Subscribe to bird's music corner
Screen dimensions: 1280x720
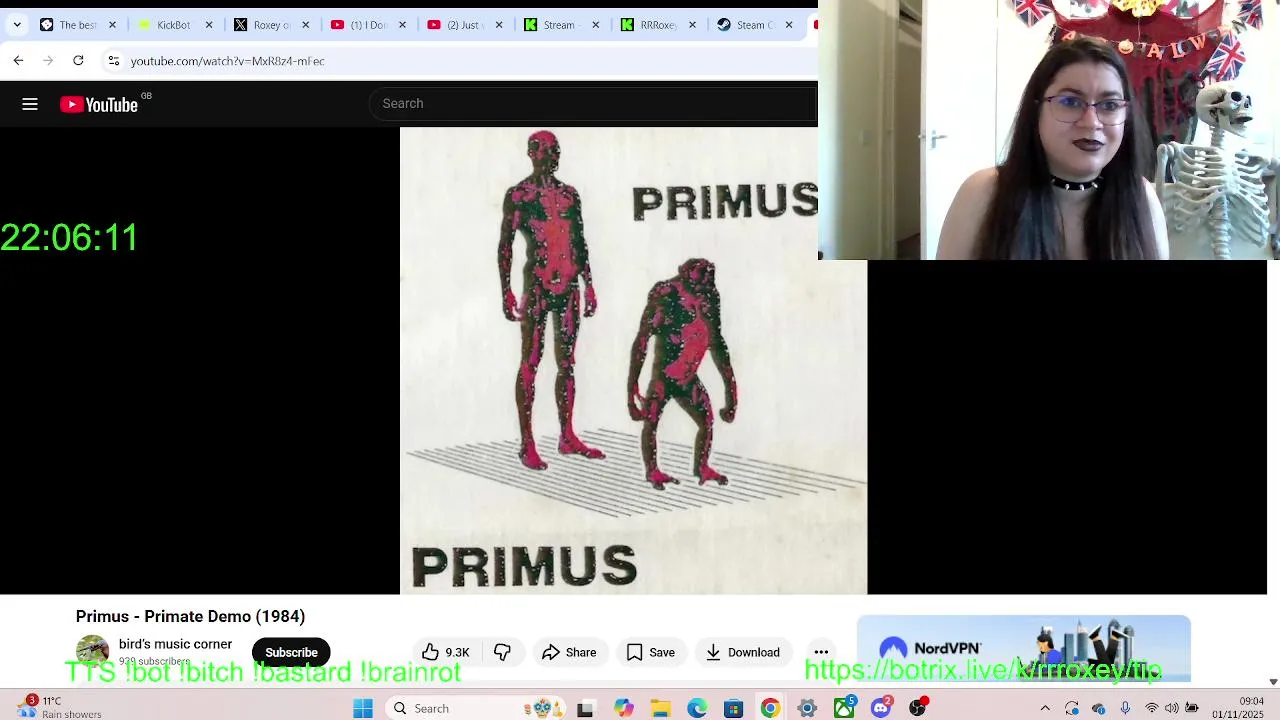point(291,652)
